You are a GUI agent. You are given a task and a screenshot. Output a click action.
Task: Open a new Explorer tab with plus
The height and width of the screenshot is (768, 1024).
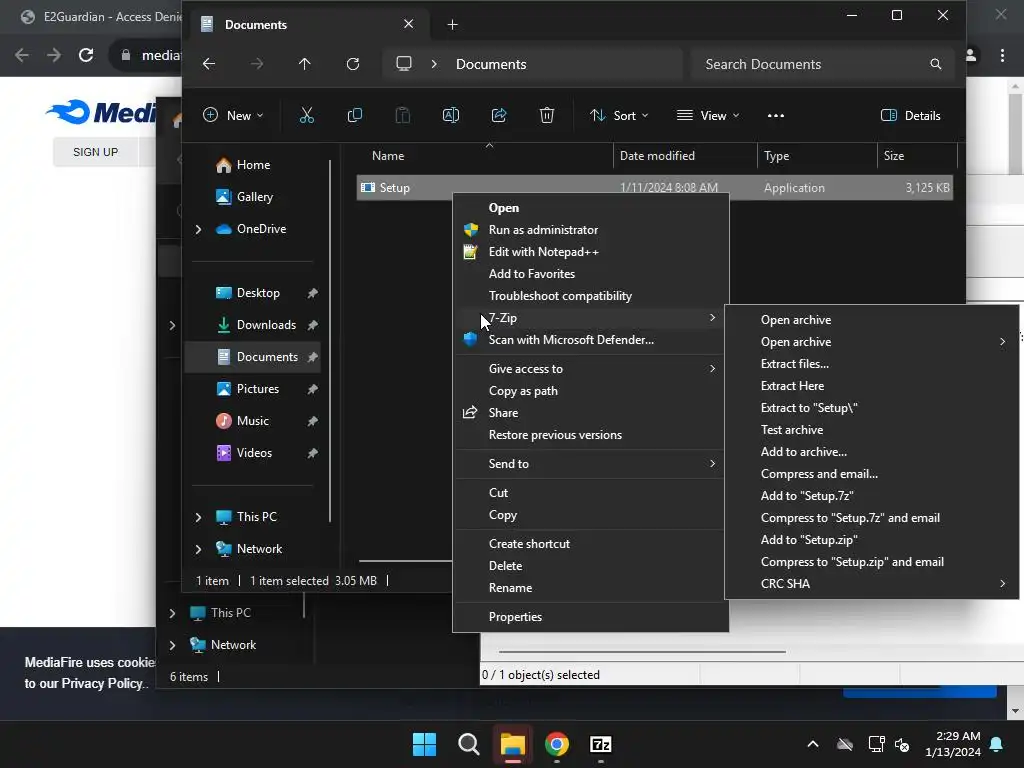point(453,25)
